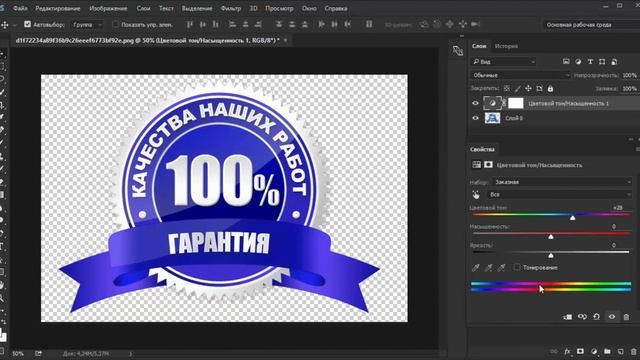Click the Непрозрачность 100% field
Screen dimensions: 640x360
[x=629, y=75]
